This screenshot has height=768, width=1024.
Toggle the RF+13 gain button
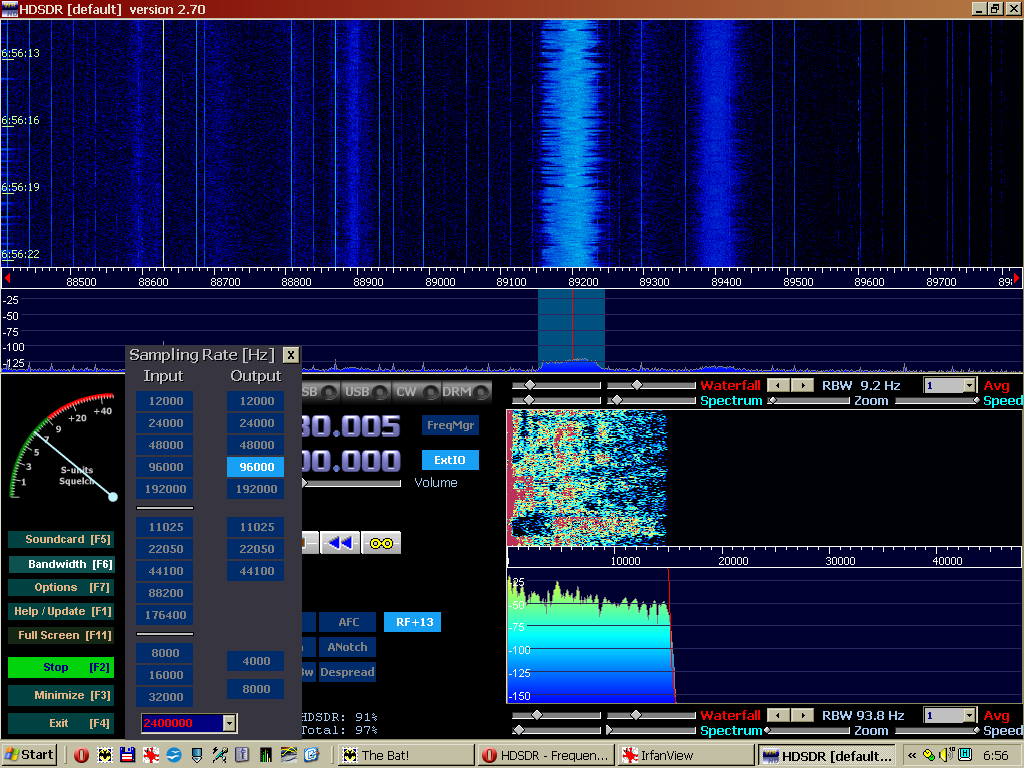(413, 622)
